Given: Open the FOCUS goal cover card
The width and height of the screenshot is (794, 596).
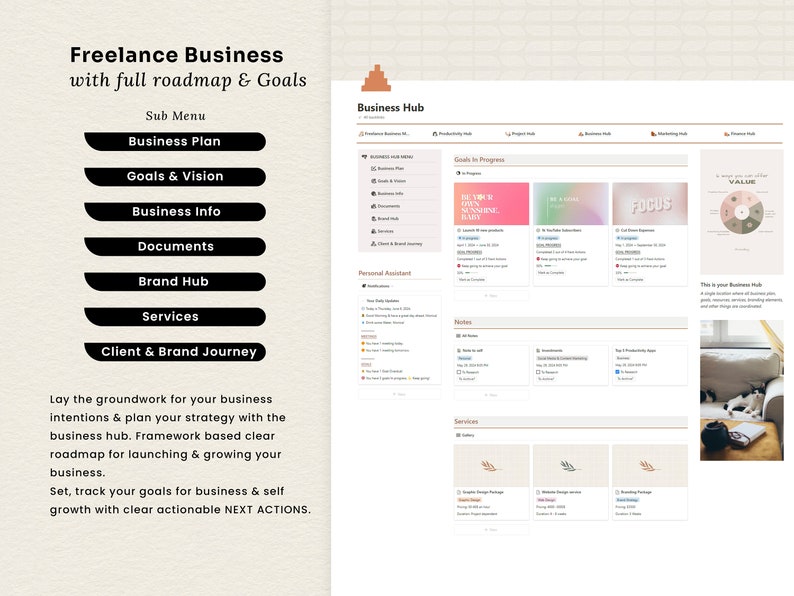Looking at the screenshot, I should pyautogui.click(x=650, y=204).
